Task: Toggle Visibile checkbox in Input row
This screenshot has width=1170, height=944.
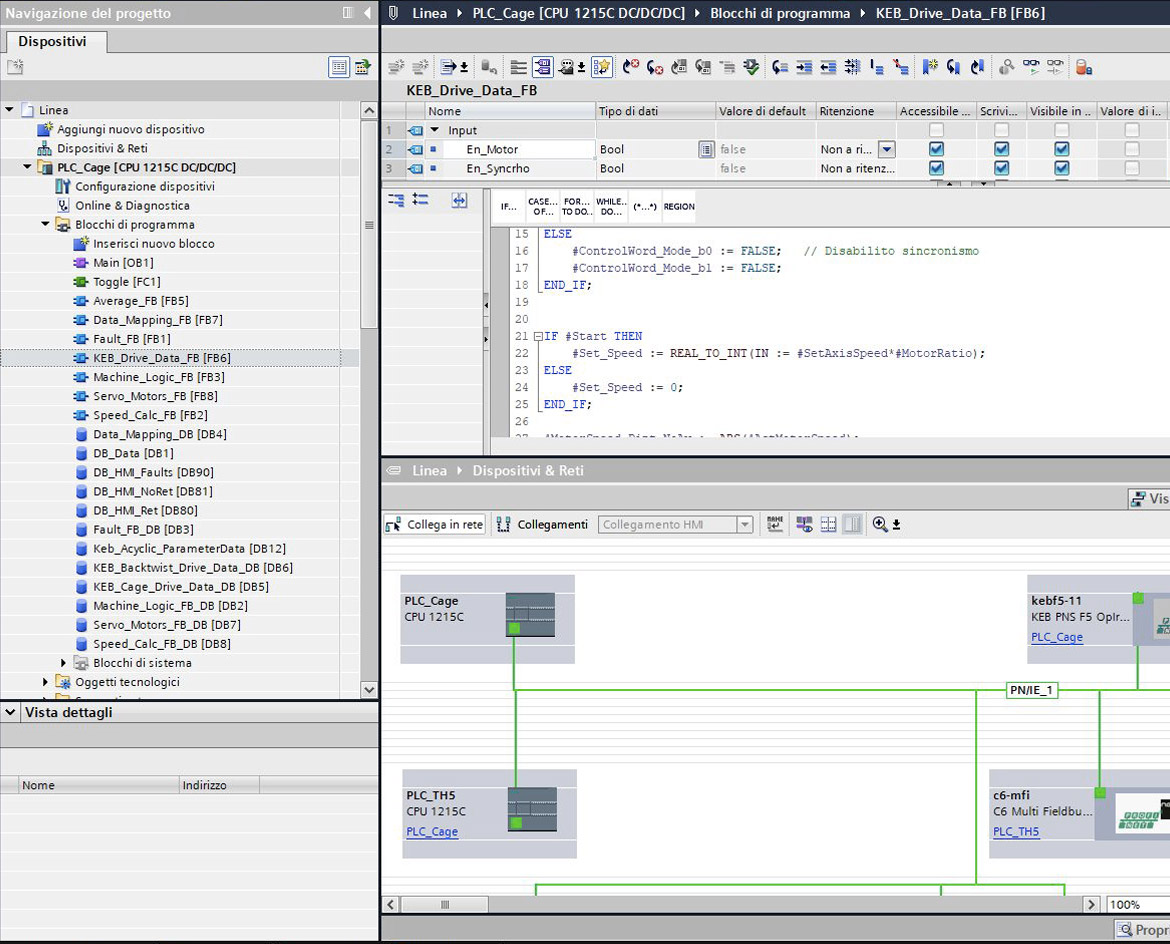Action: [x=1061, y=130]
